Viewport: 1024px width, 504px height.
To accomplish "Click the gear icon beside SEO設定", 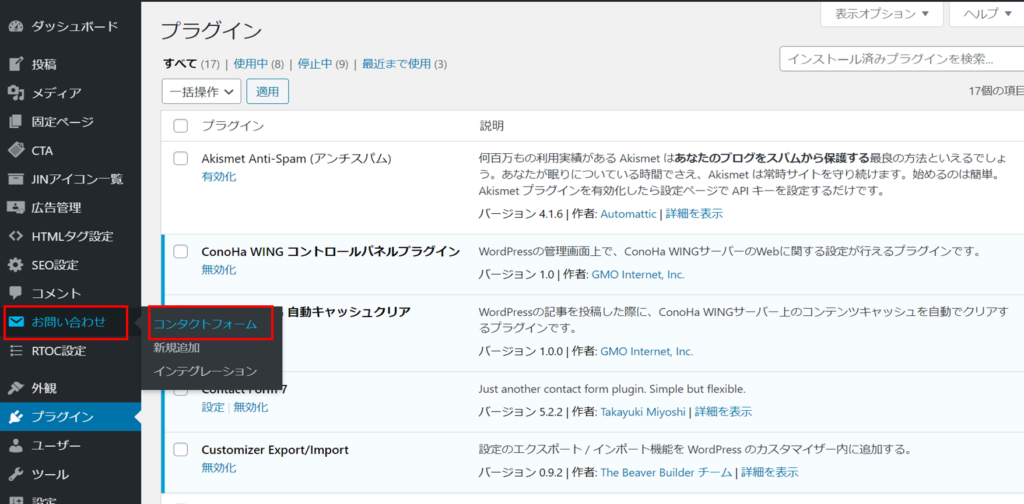I will coord(16,265).
